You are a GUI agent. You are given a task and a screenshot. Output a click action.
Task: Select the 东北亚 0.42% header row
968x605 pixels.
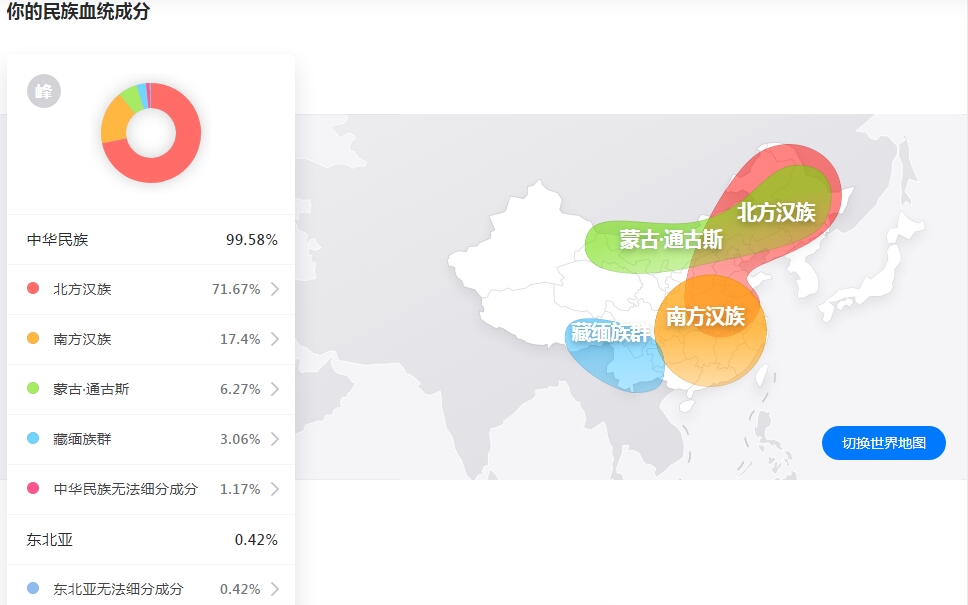(x=151, y=540)
